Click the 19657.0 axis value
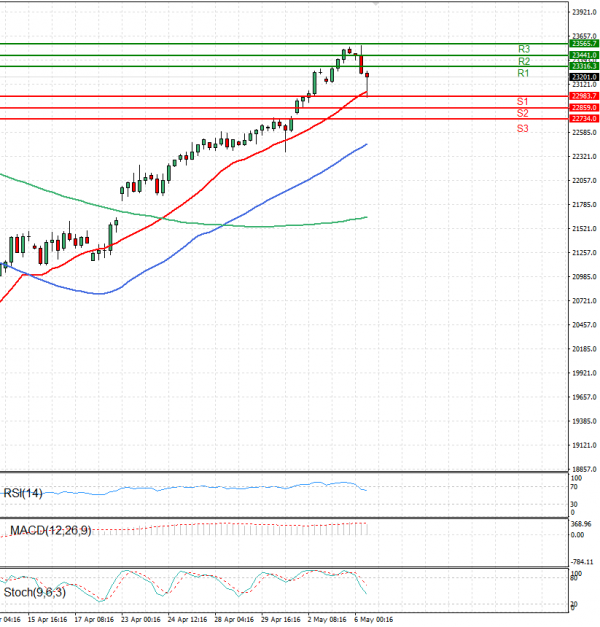Viewport: 600px width, 627px height. pos(584,397)
